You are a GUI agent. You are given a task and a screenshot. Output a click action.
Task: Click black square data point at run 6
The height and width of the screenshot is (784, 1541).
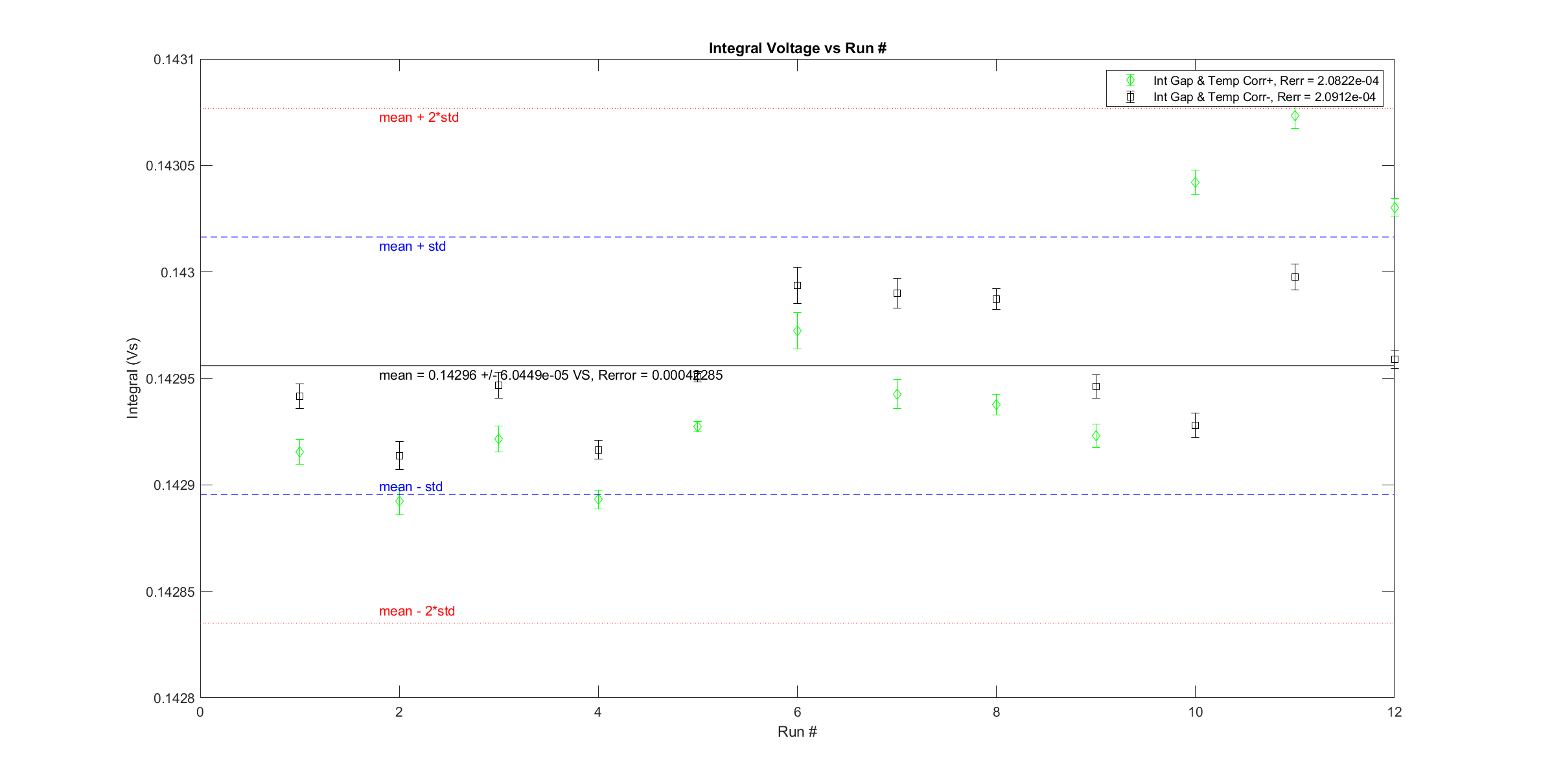click(797, 285)
